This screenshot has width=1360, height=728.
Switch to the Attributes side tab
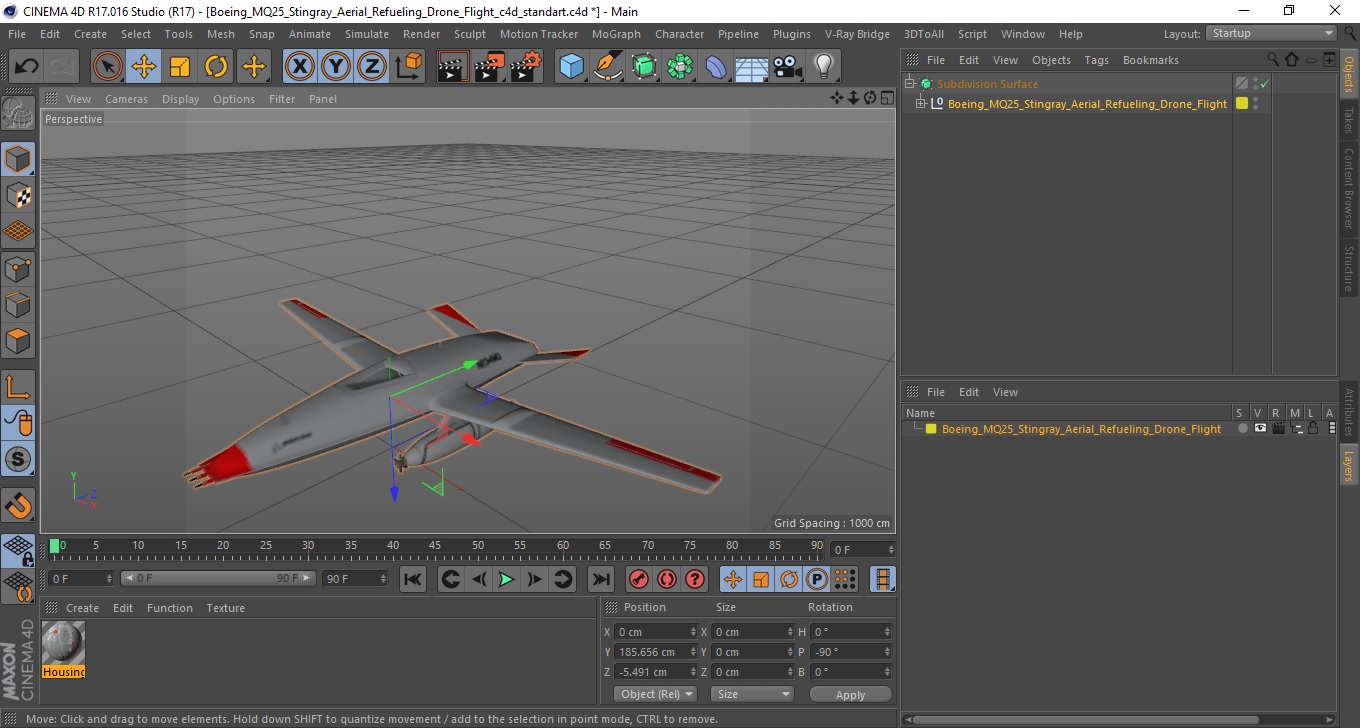point(1348,412)
